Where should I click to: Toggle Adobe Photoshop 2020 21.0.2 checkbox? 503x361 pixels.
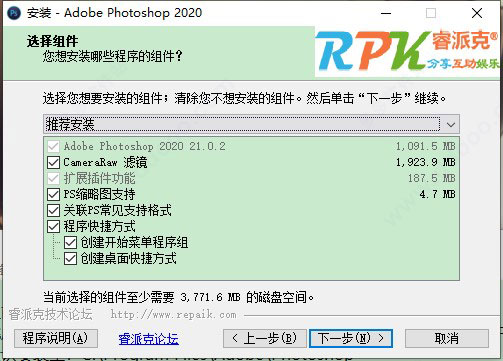tap(53, 146)
